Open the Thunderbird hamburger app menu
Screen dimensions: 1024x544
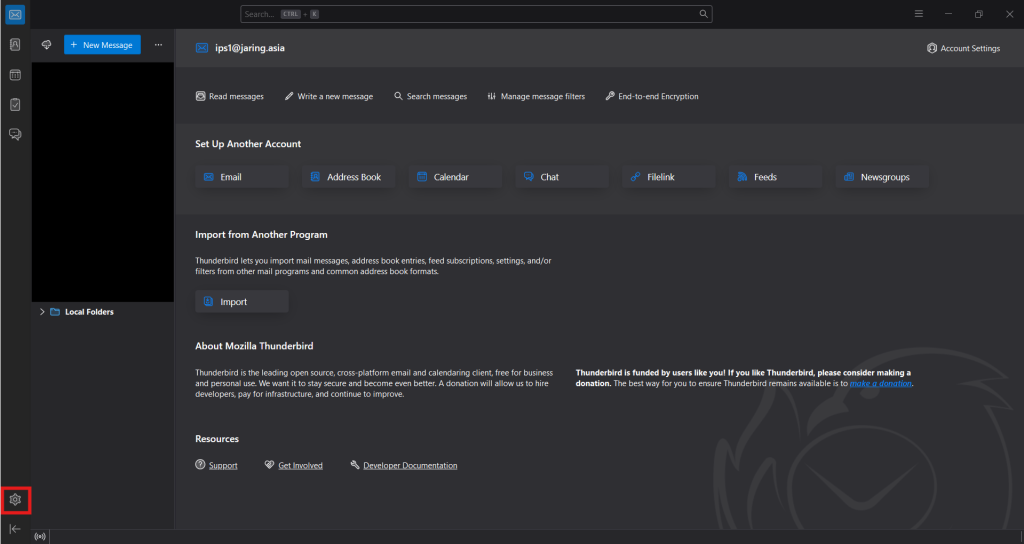point(919,14)
